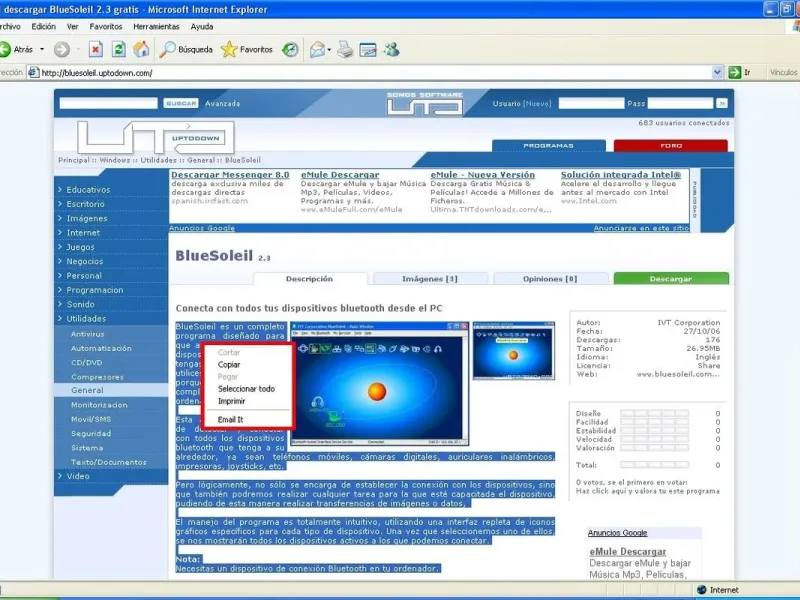
Task: Open the Descripción tab
Action: 310,279
